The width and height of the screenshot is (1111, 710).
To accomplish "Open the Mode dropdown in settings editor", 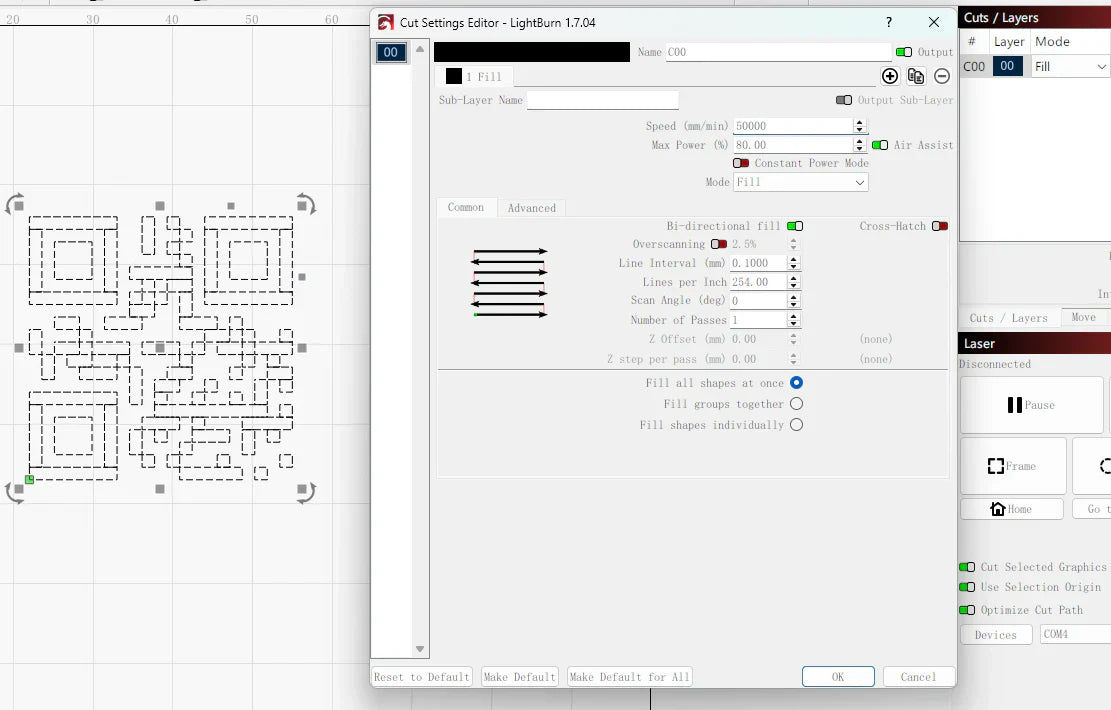I will coord(800,182).
